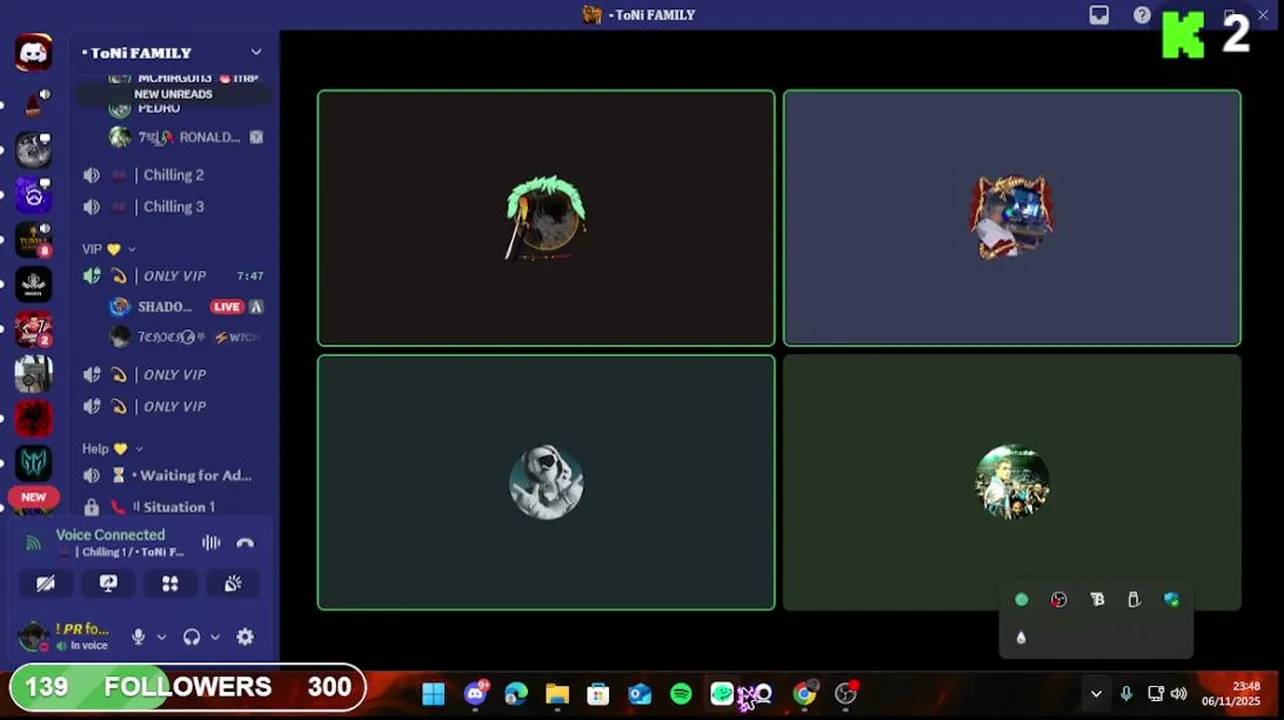The height and width of the screenshot is (720, 1284).
Task: Collapse the Help category
Action: point(112,449)
